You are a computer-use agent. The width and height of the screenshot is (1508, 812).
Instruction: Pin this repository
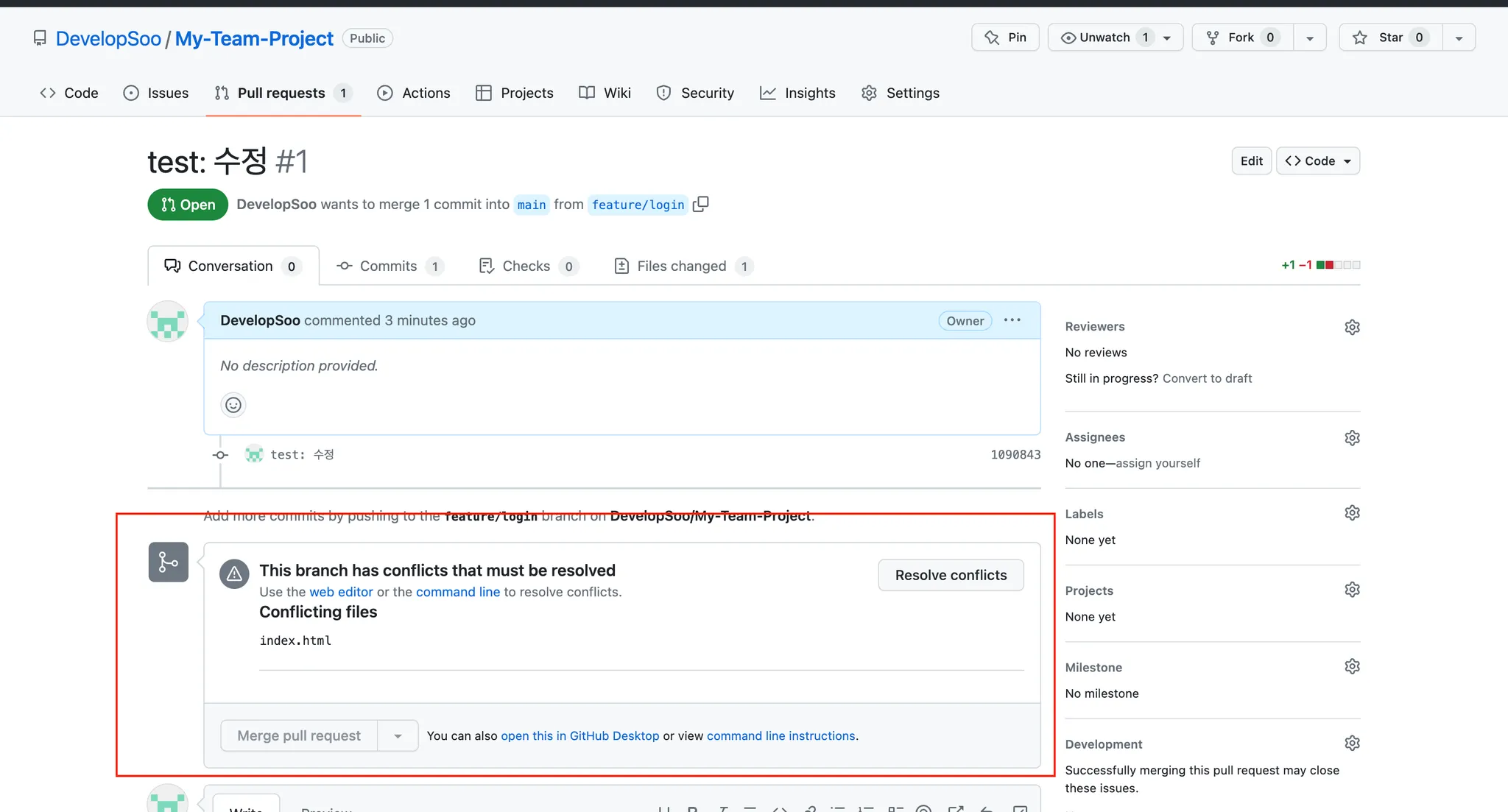(1005, 38)
